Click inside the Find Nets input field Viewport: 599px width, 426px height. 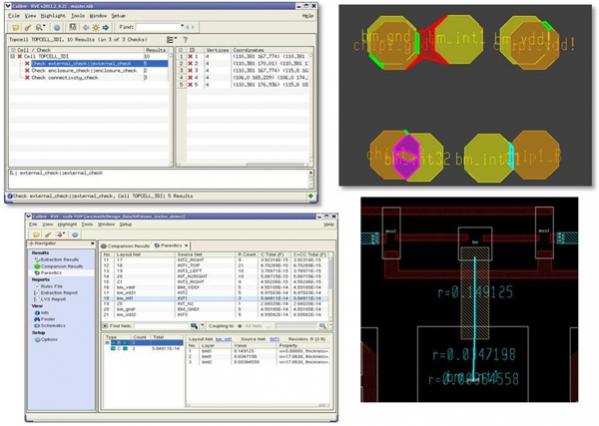(x=162, y=326)
